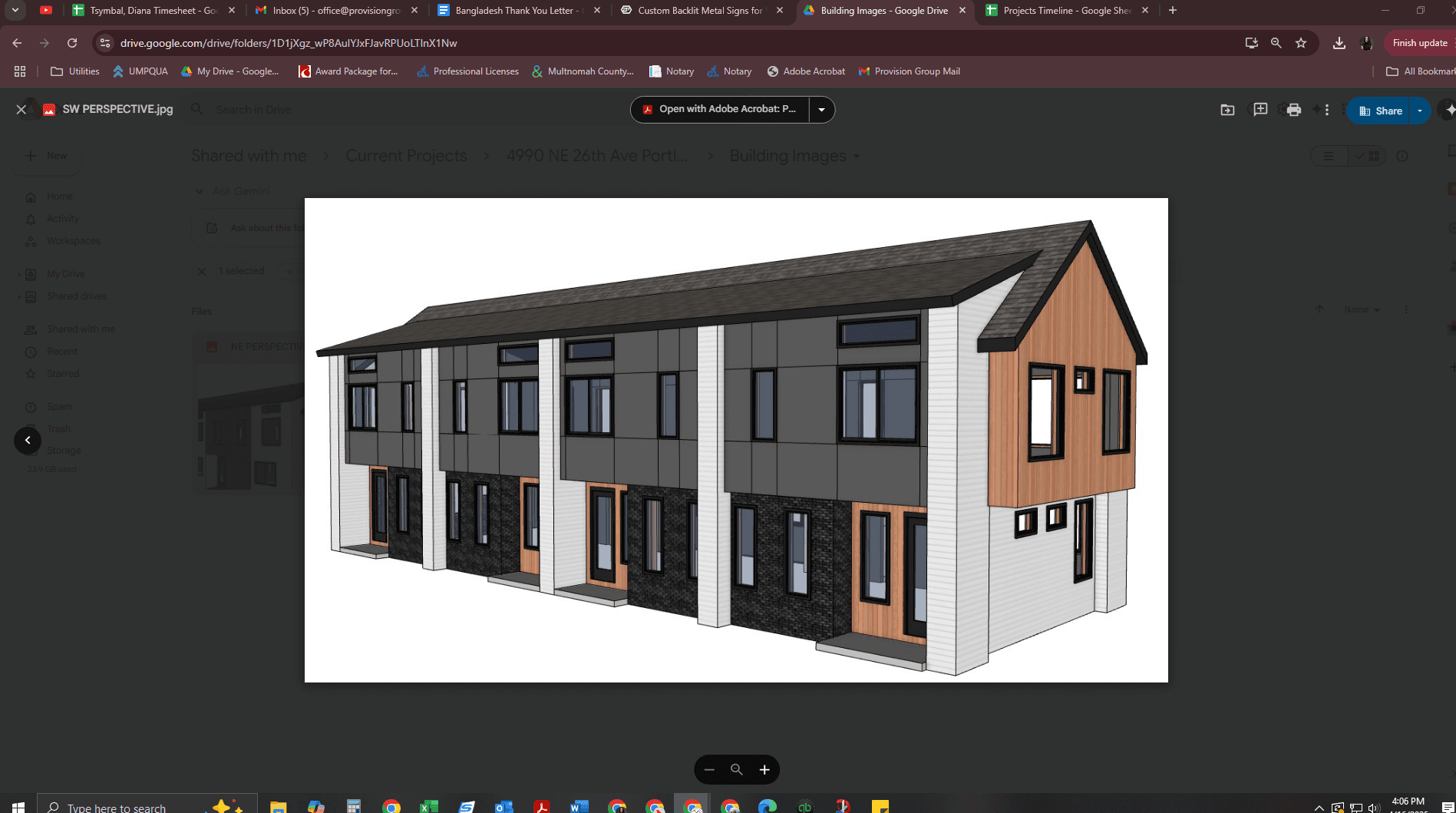Click the Add comment icon
The image size is (1456, 813).
1260,110
